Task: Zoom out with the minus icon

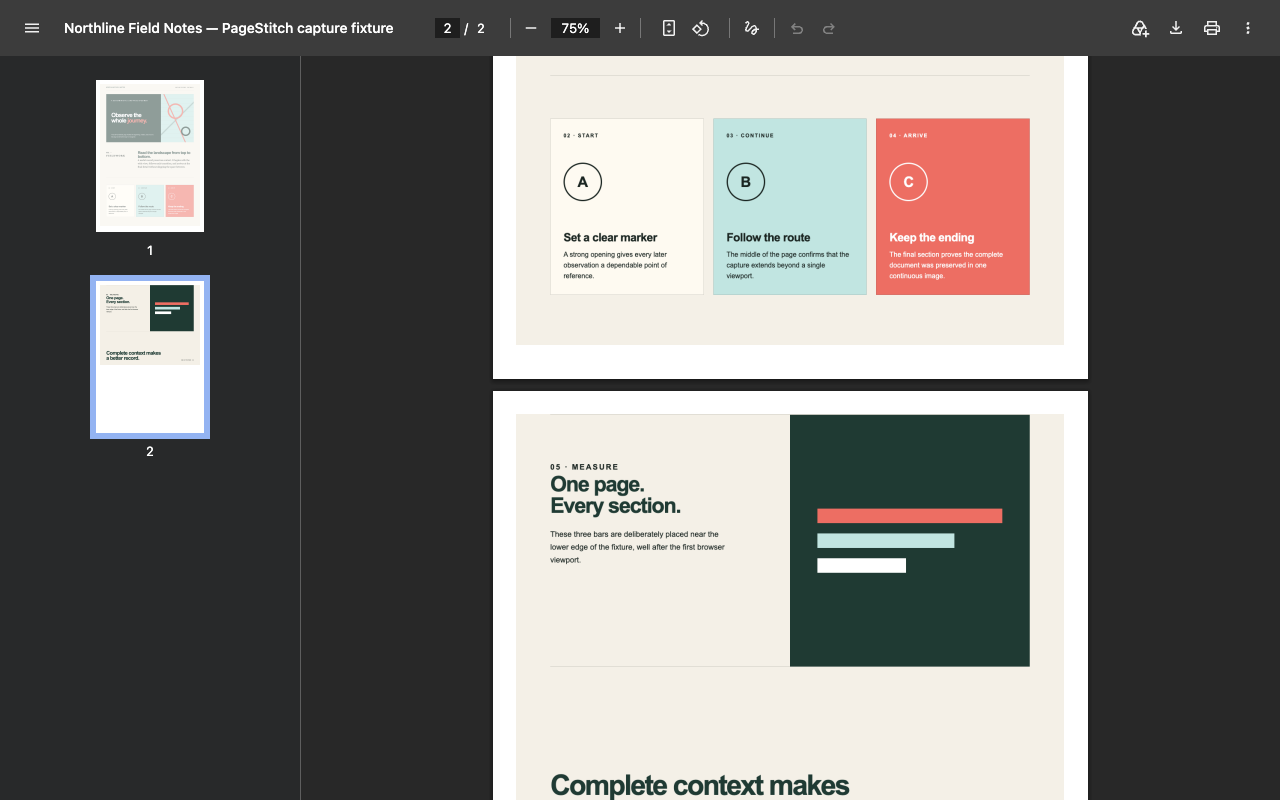Action: click(x=531, y=28)
